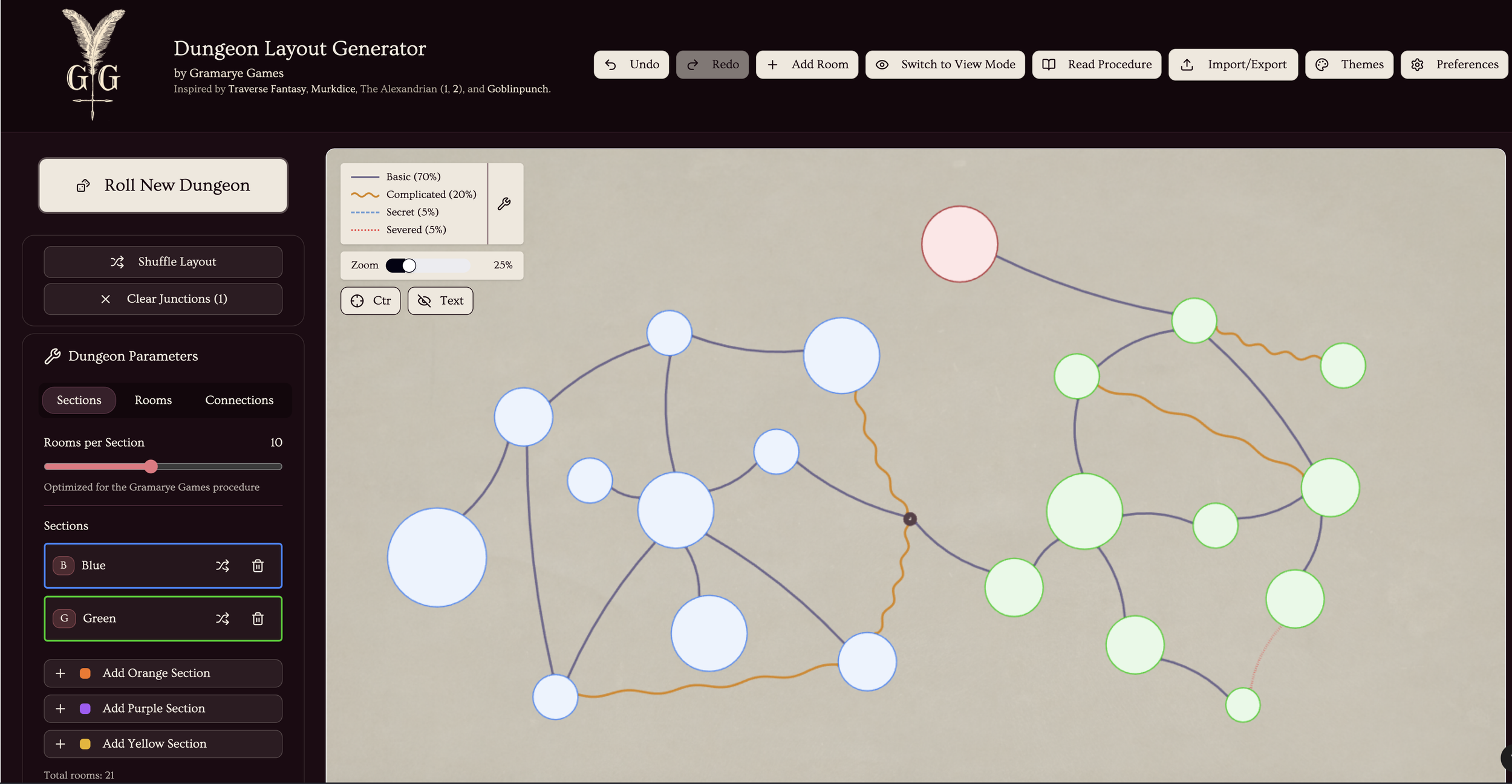Screen dimensions: 1512x784
Task: Switch to the Rooms parameters tab
Action: tap(153, 400)
